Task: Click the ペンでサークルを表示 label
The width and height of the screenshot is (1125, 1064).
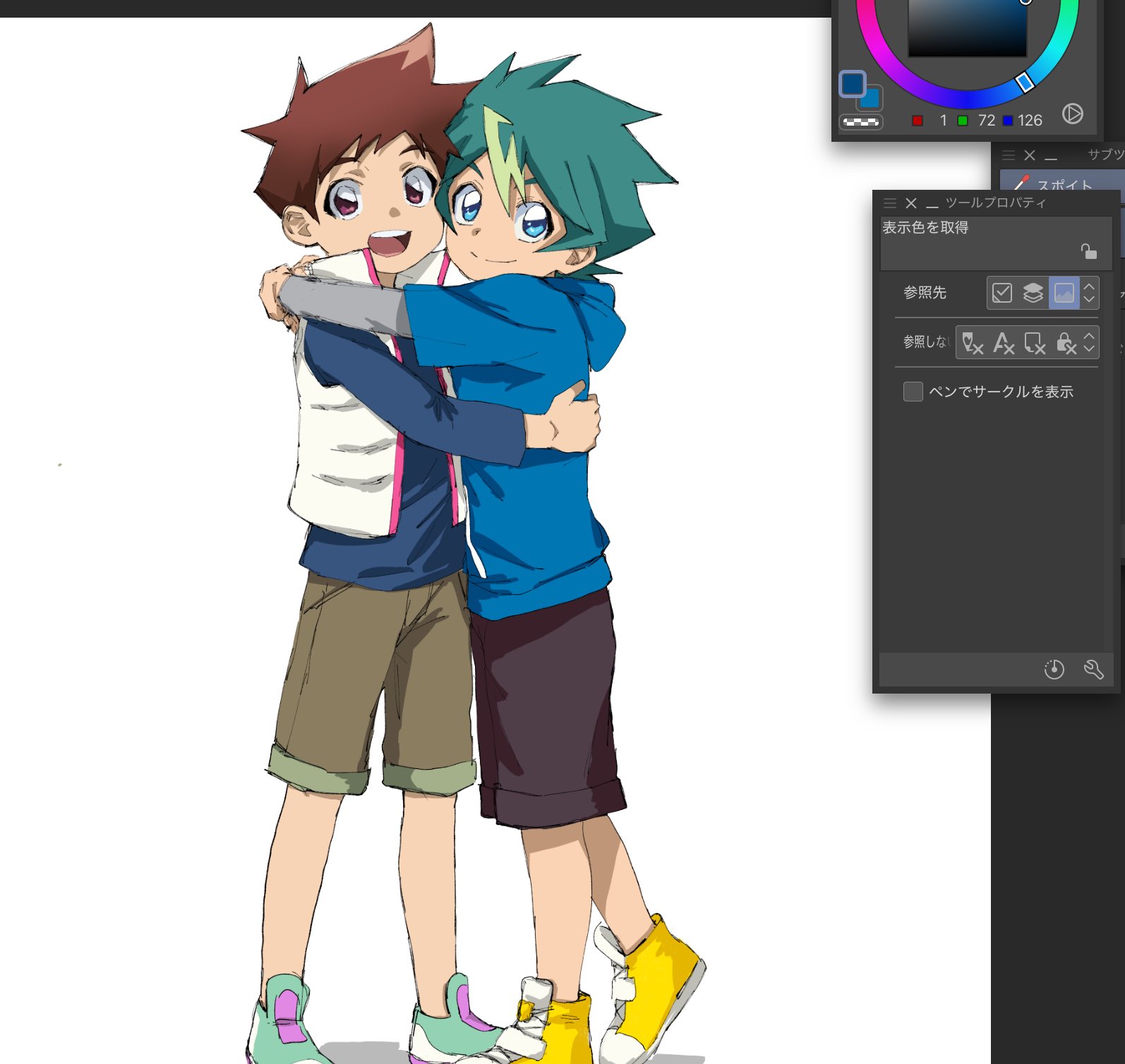Action: 1001,392
